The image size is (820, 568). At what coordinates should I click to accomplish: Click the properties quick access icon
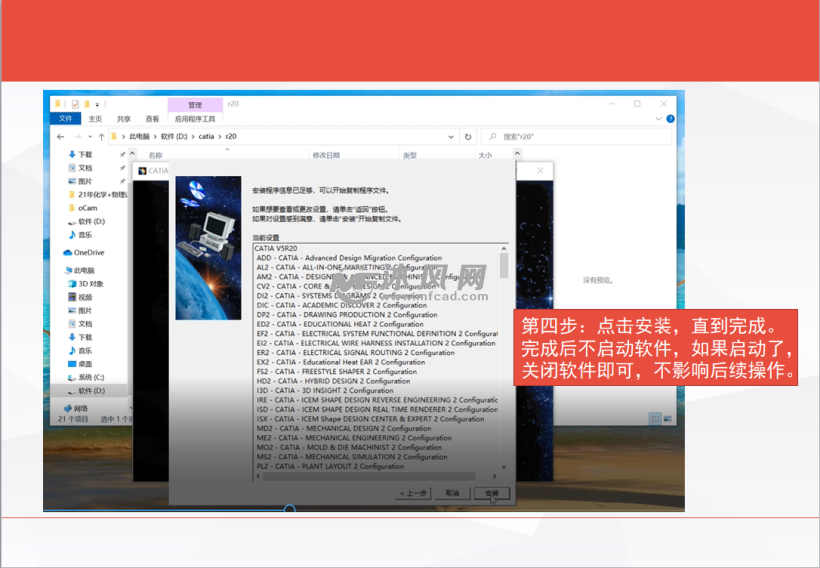(x=75, y=104)
